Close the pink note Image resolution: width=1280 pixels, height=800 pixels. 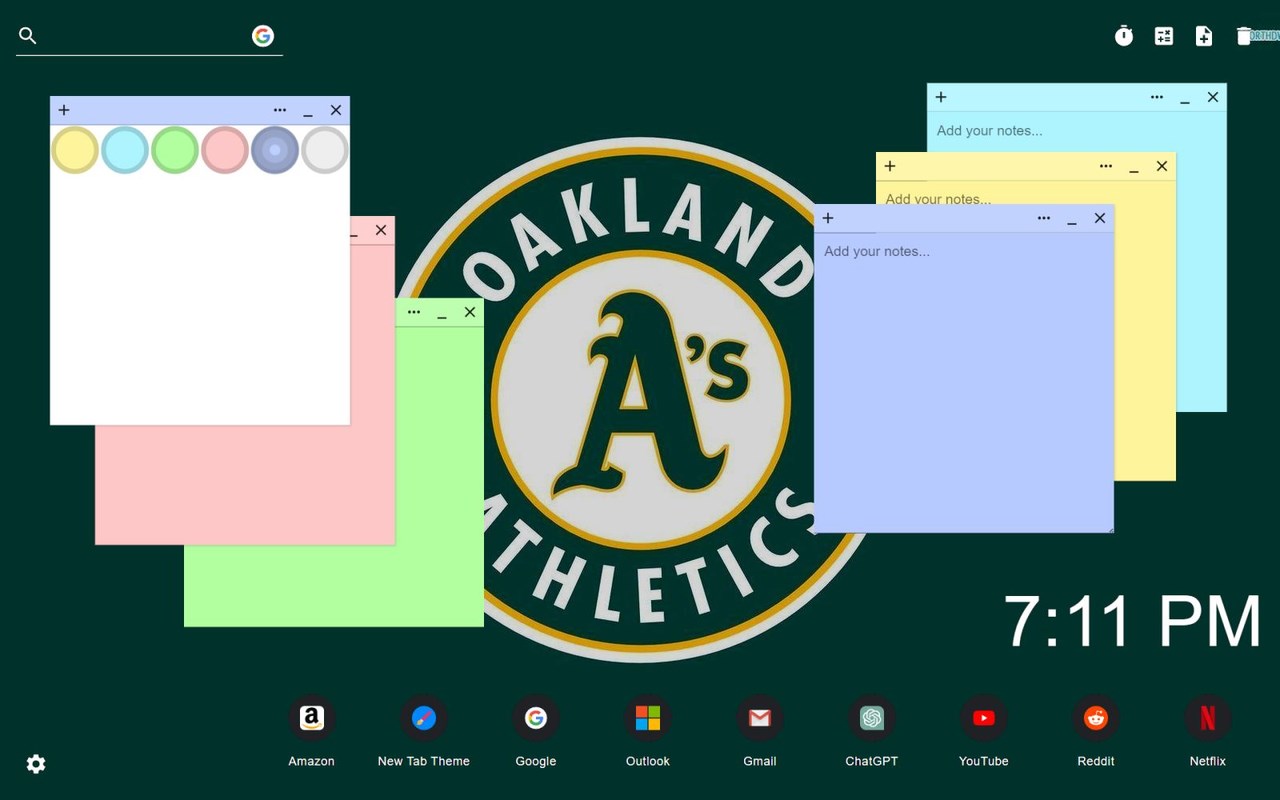[x=381, y=230]
